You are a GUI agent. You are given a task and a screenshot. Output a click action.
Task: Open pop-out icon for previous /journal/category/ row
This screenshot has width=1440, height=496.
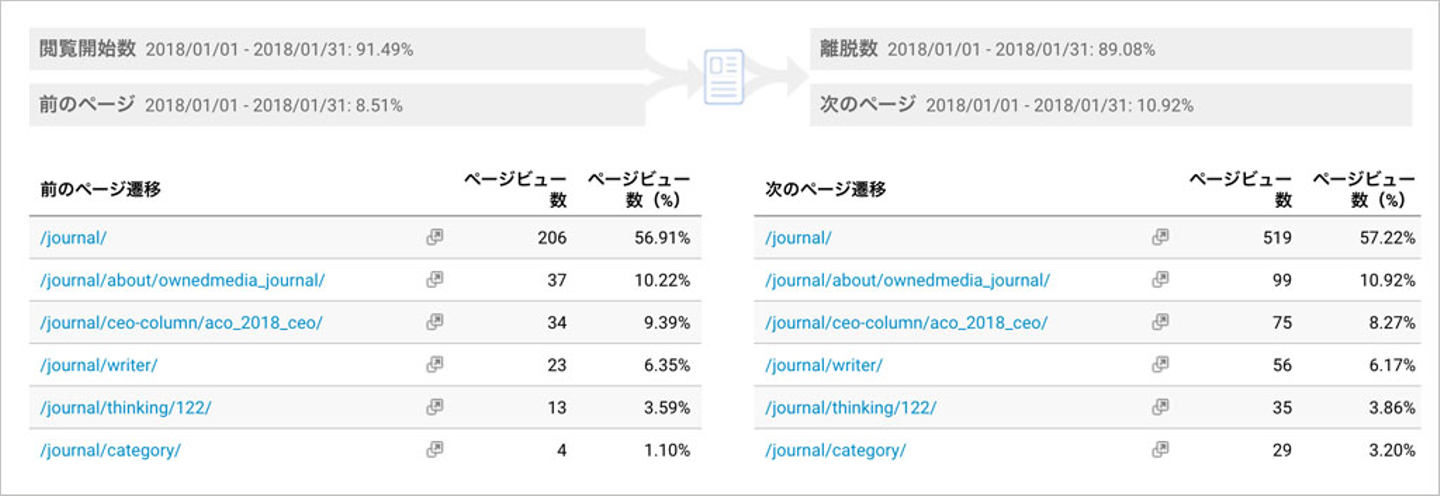pos(434,450)
